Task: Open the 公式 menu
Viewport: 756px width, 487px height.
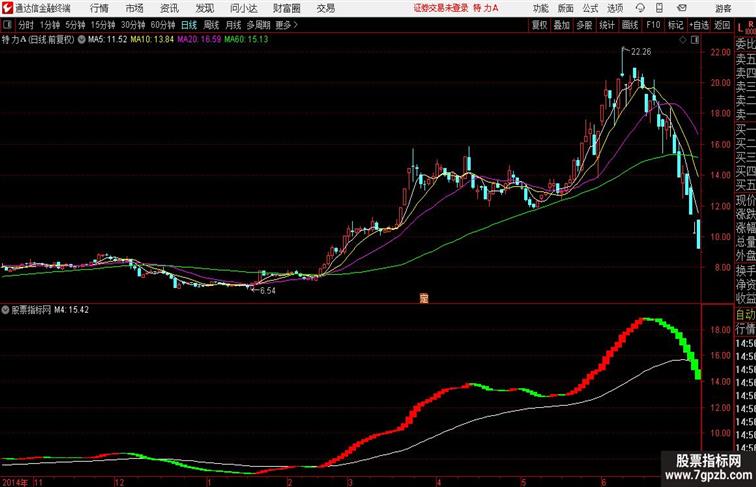Action: (x=590, y=8)
